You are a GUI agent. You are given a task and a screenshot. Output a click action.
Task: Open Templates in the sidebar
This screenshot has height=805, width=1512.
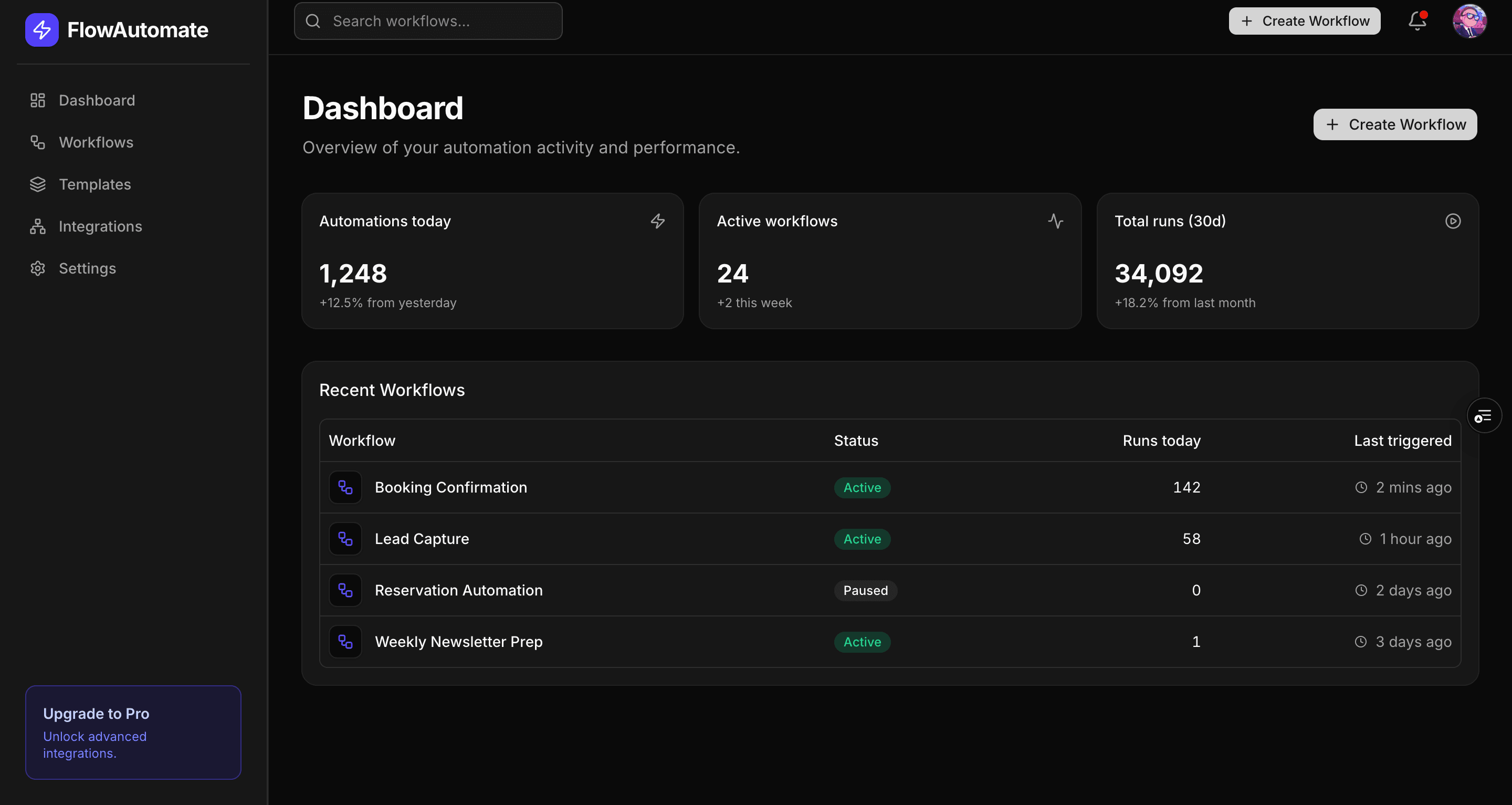point(94,184)
